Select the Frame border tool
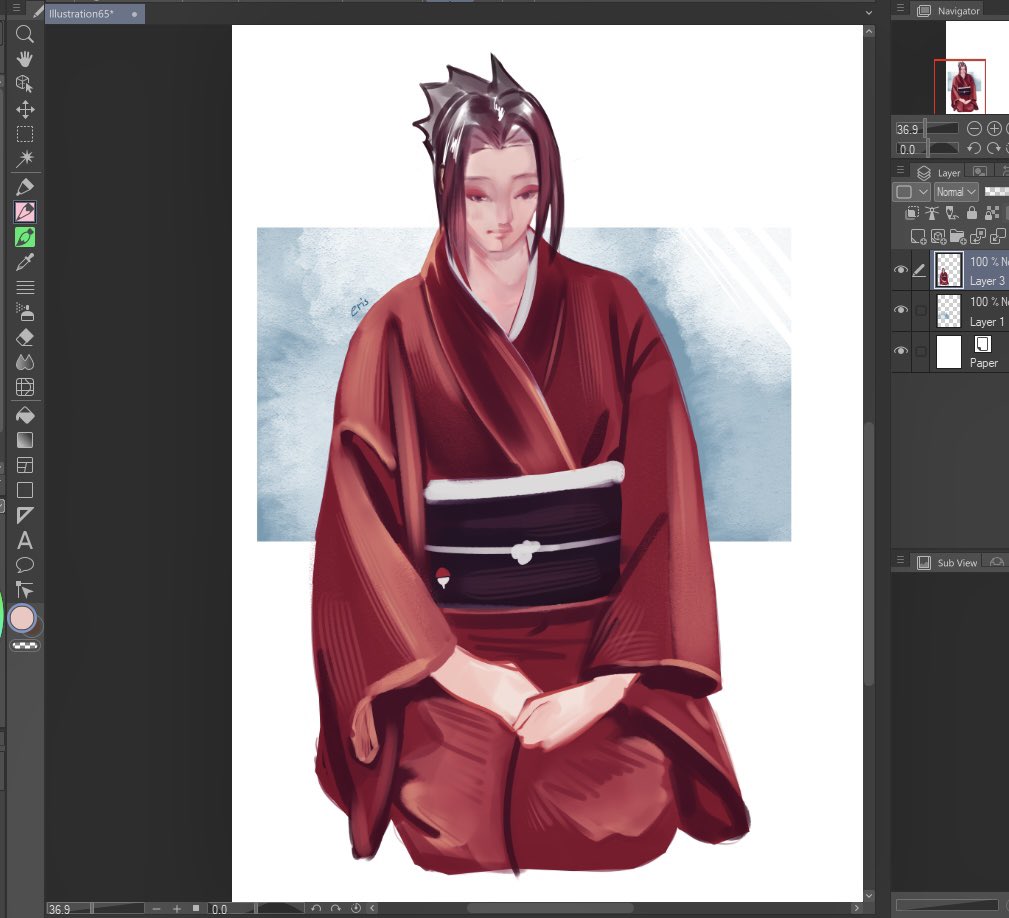Screen dimensions: 1009x918 [x=24, y=465]
